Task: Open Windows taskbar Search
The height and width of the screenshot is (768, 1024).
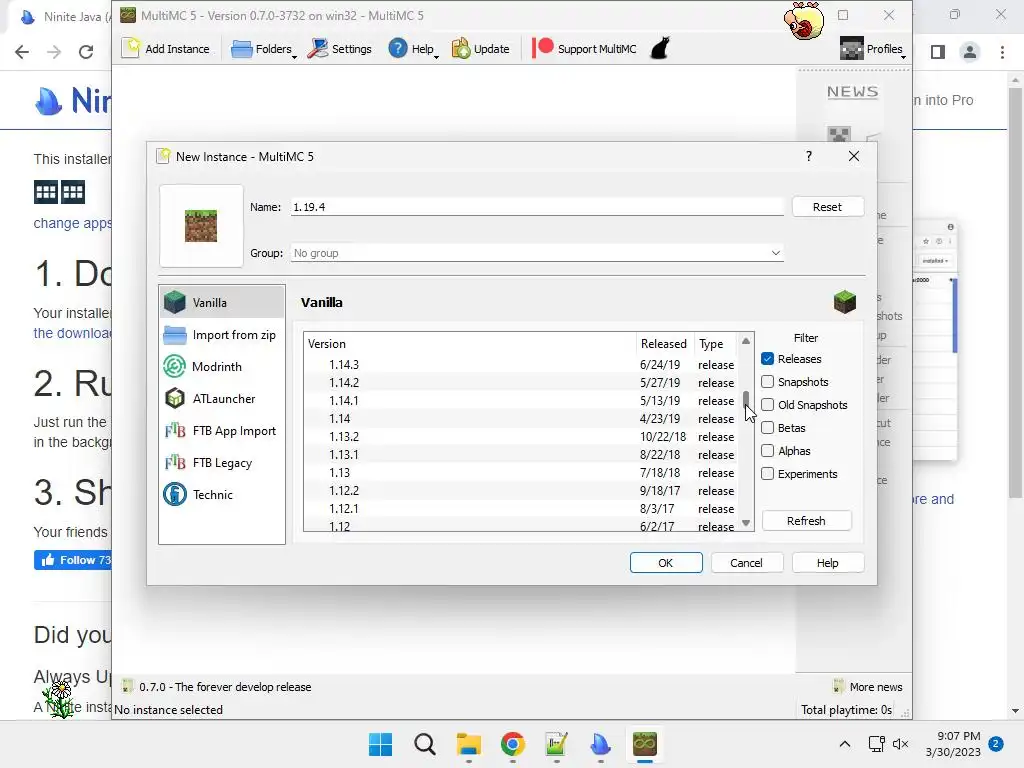Action: coord(424,744)
